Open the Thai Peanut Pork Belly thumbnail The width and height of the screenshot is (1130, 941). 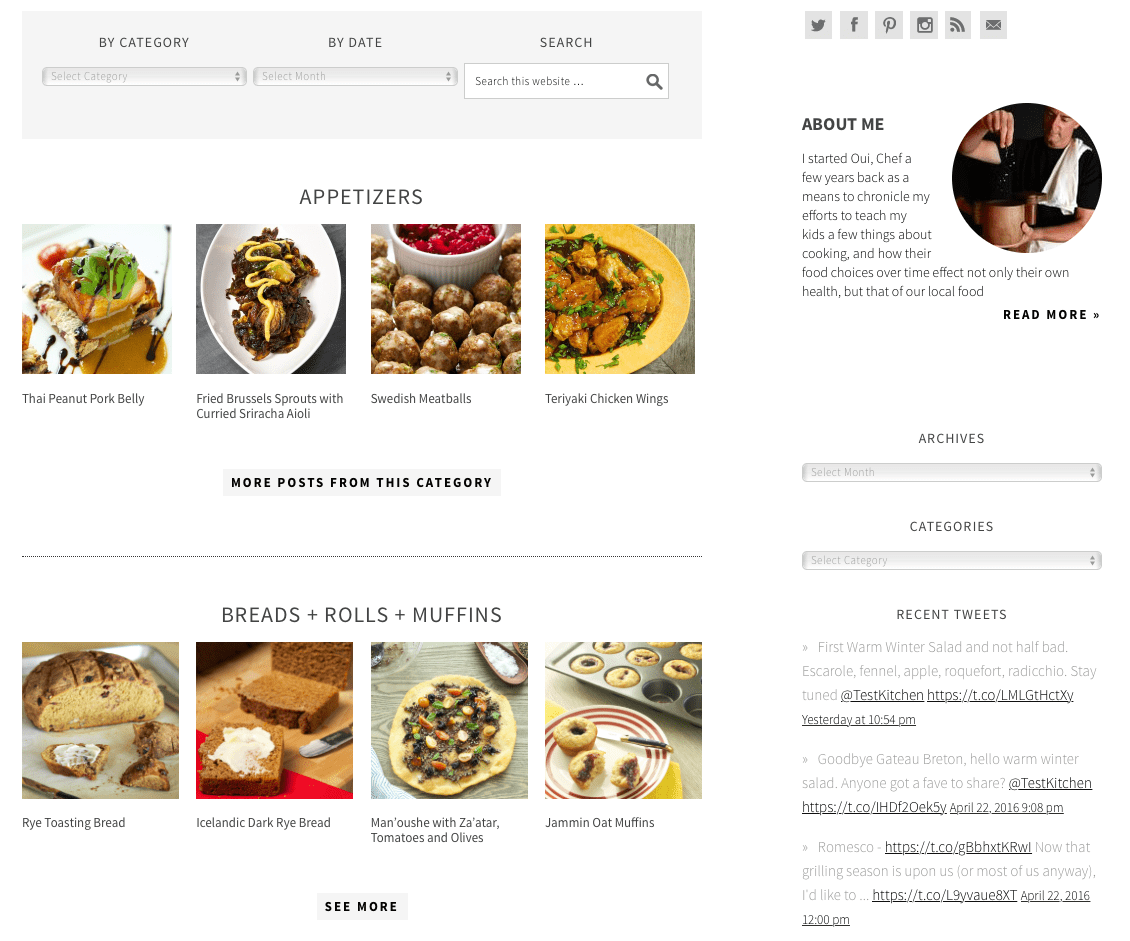click(x=97, y=299)
